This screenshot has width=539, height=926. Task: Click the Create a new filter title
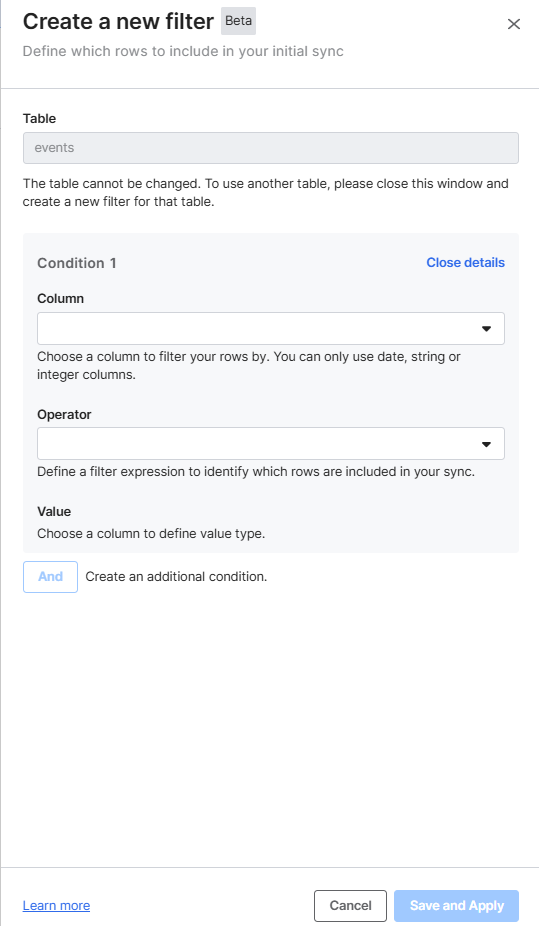[x=118, y=21]
